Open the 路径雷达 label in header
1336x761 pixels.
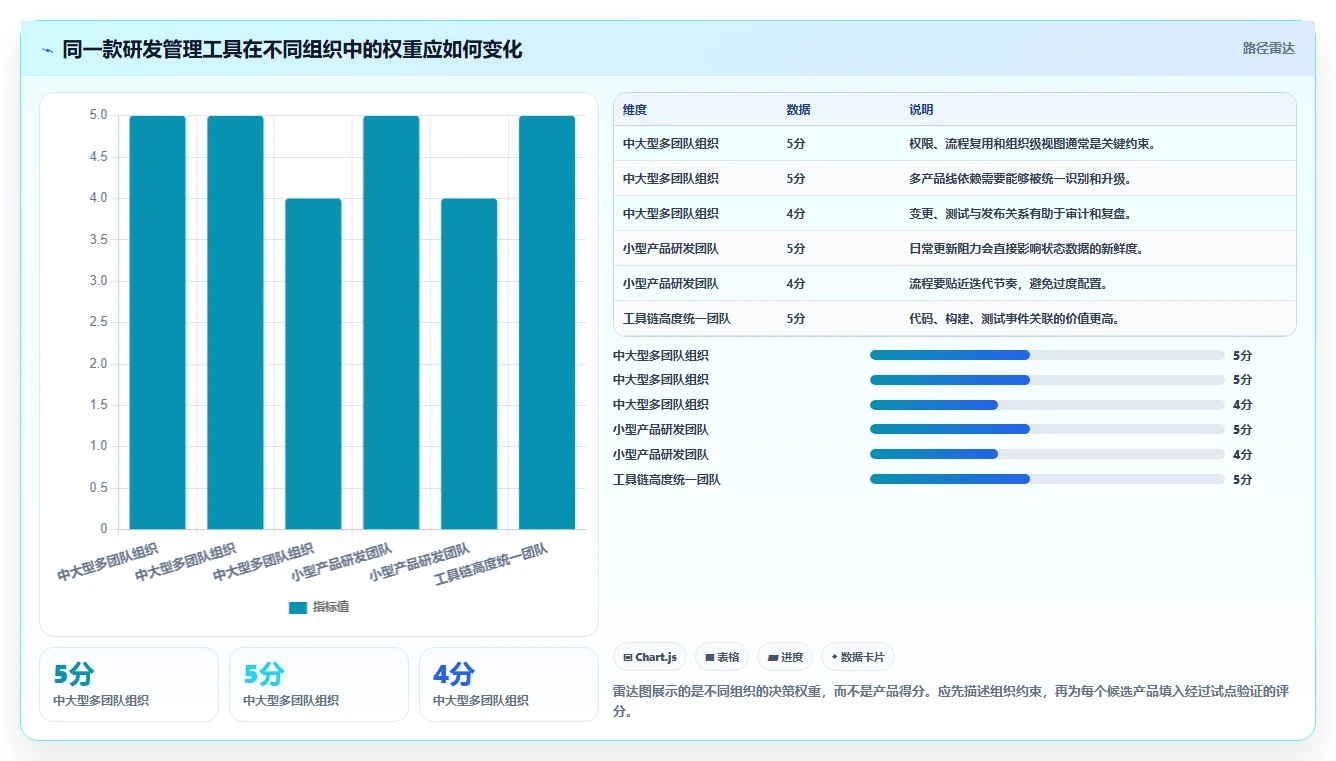(x=1269, y=48)
